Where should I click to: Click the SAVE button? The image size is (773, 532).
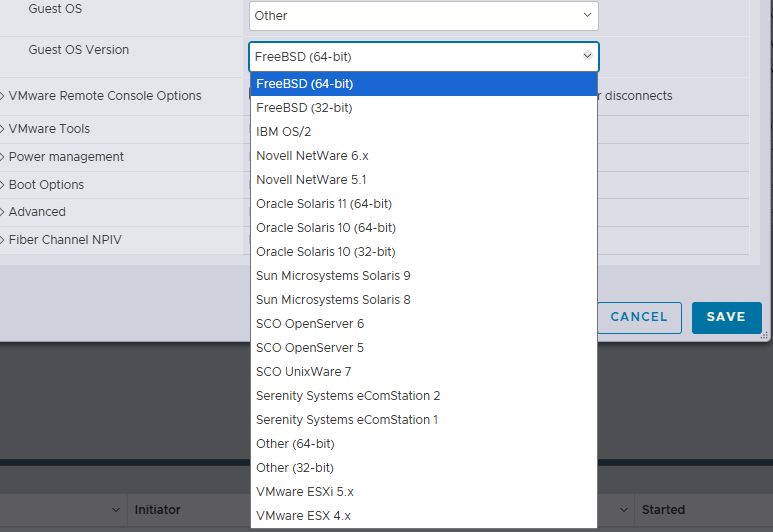(726, 318)
